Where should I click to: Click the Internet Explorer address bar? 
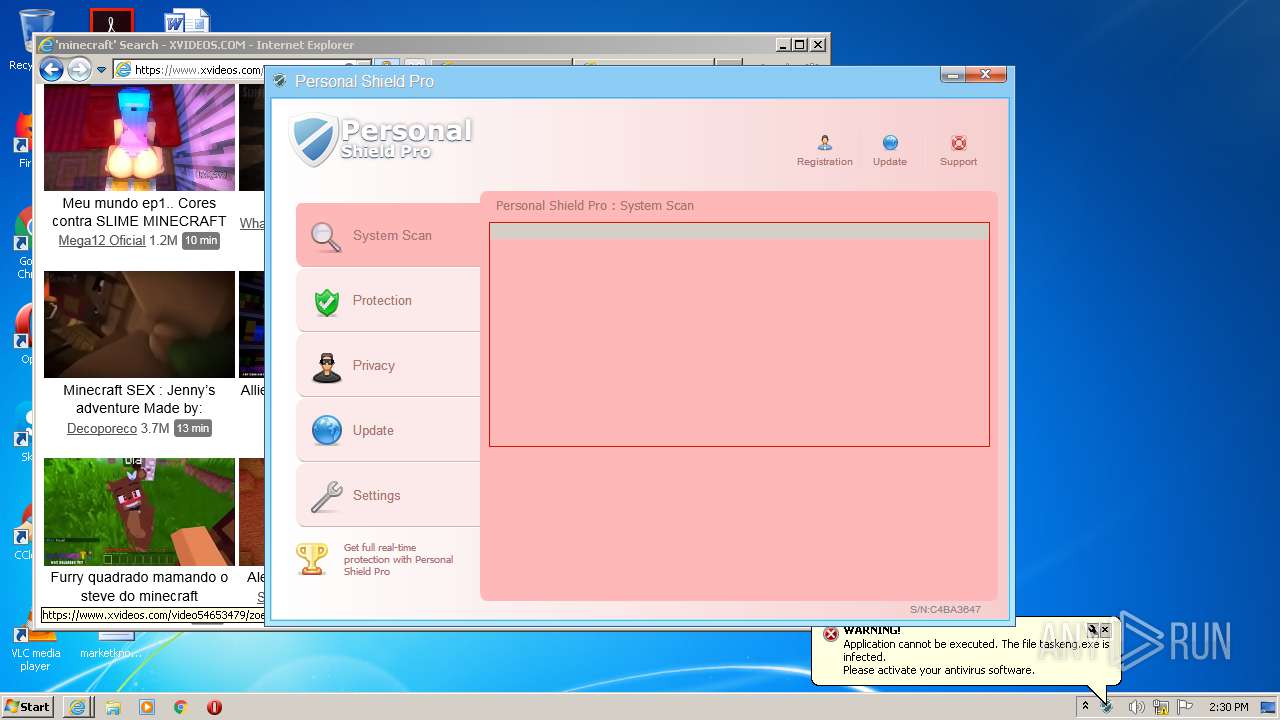coord(190,70)
